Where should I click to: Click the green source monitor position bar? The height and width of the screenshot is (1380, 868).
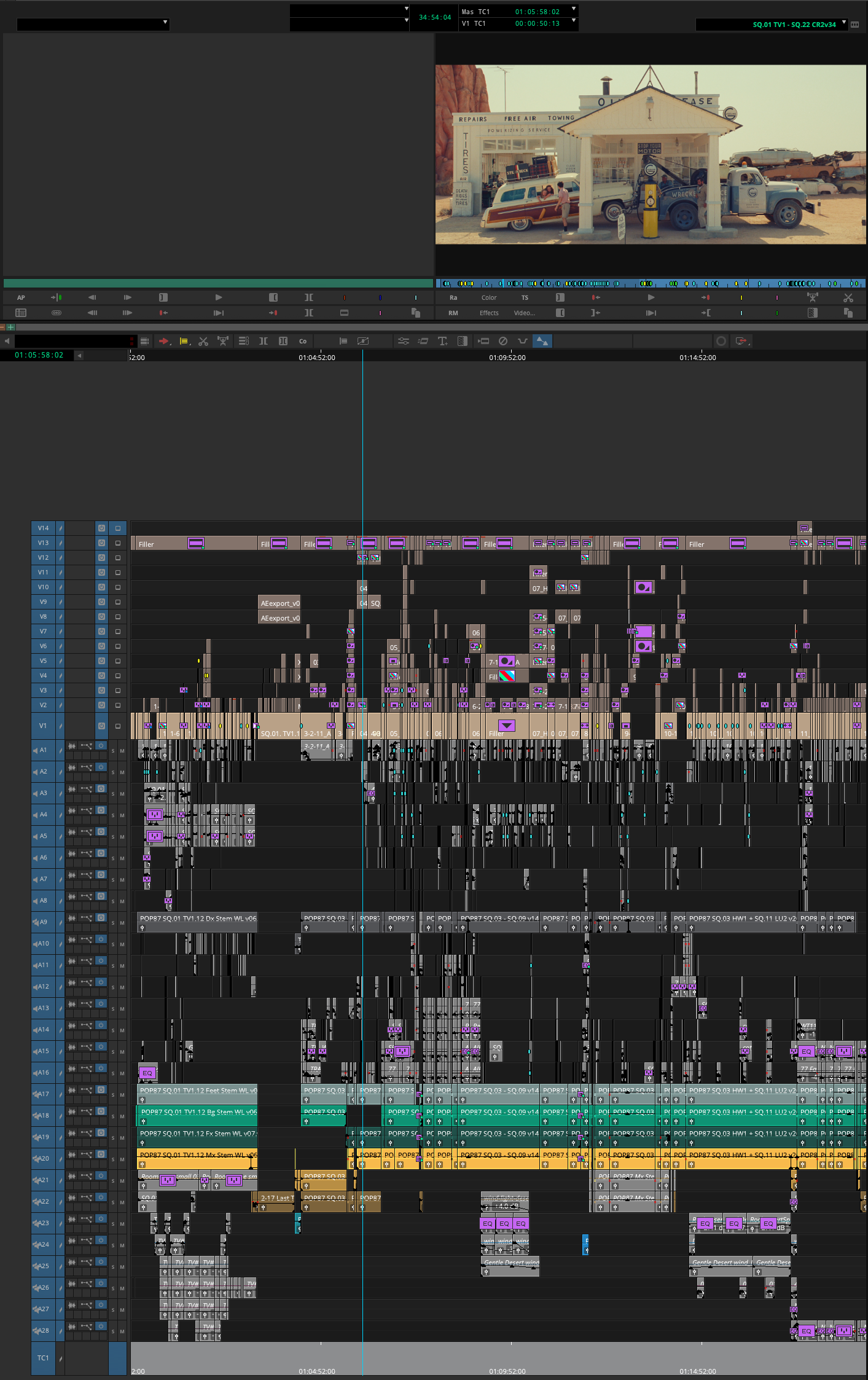pos(218,283)
